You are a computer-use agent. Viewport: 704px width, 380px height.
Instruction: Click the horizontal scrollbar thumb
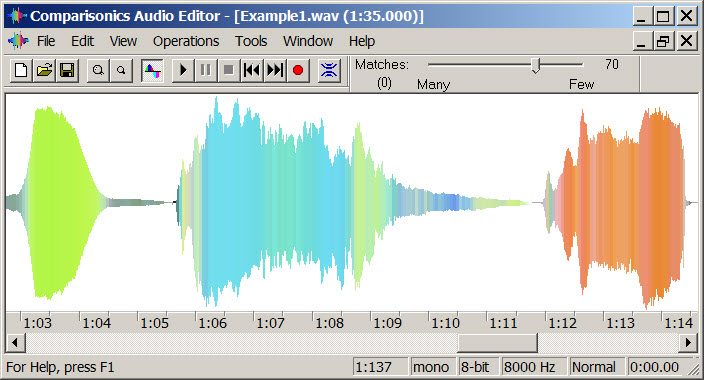[497, 343]
